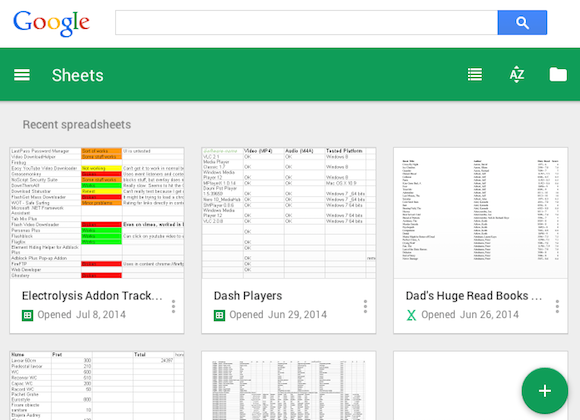Open more options for Dad's Huge Read Books
Viewport: 580px width, 420px height.
tap(557, 306)
